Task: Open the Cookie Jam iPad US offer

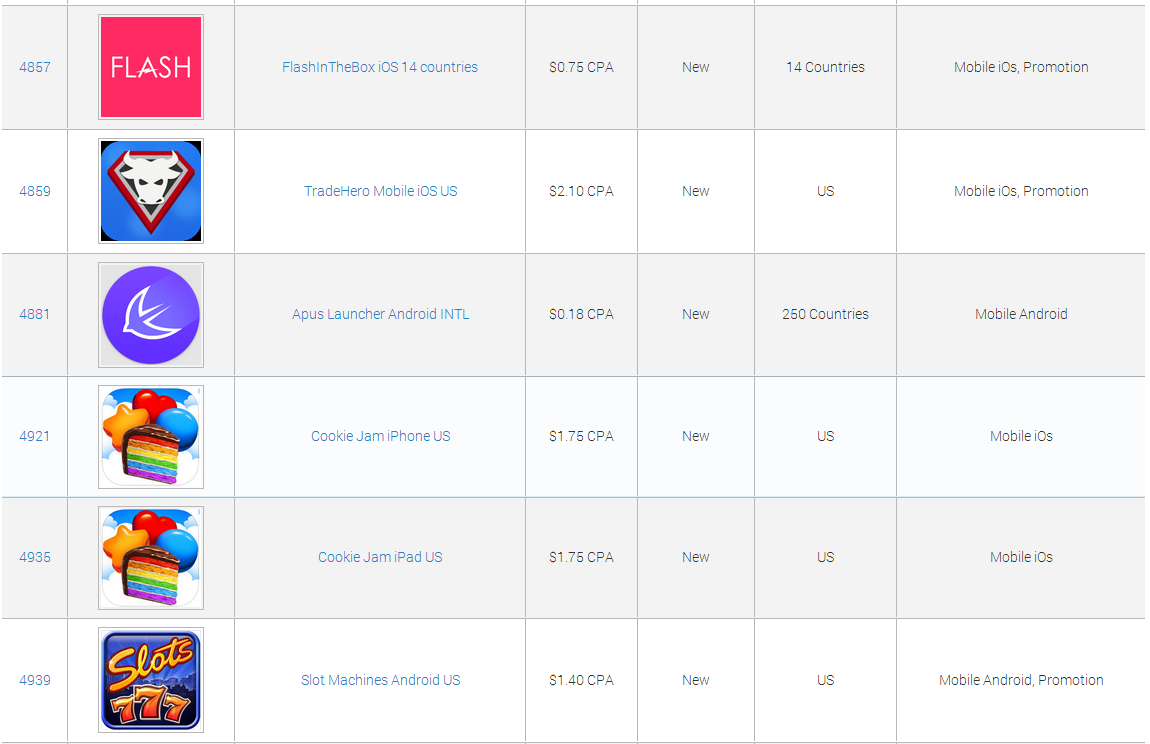Action: (x=380, y=557)
